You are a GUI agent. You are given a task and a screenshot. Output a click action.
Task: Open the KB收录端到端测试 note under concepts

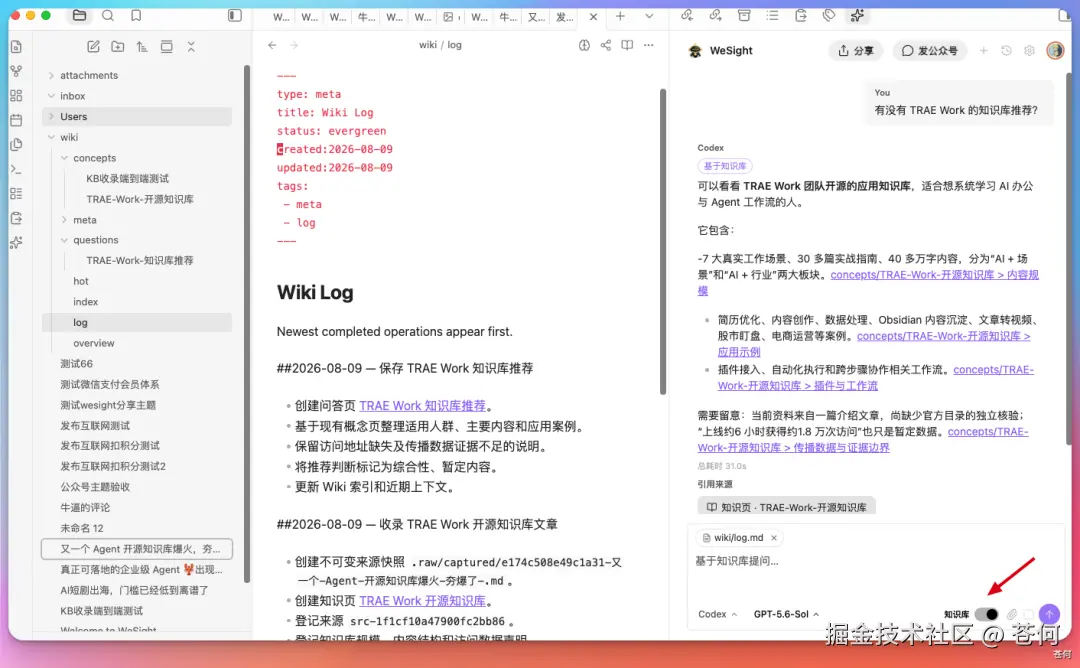pyautogui.click(x=127, y=178)
